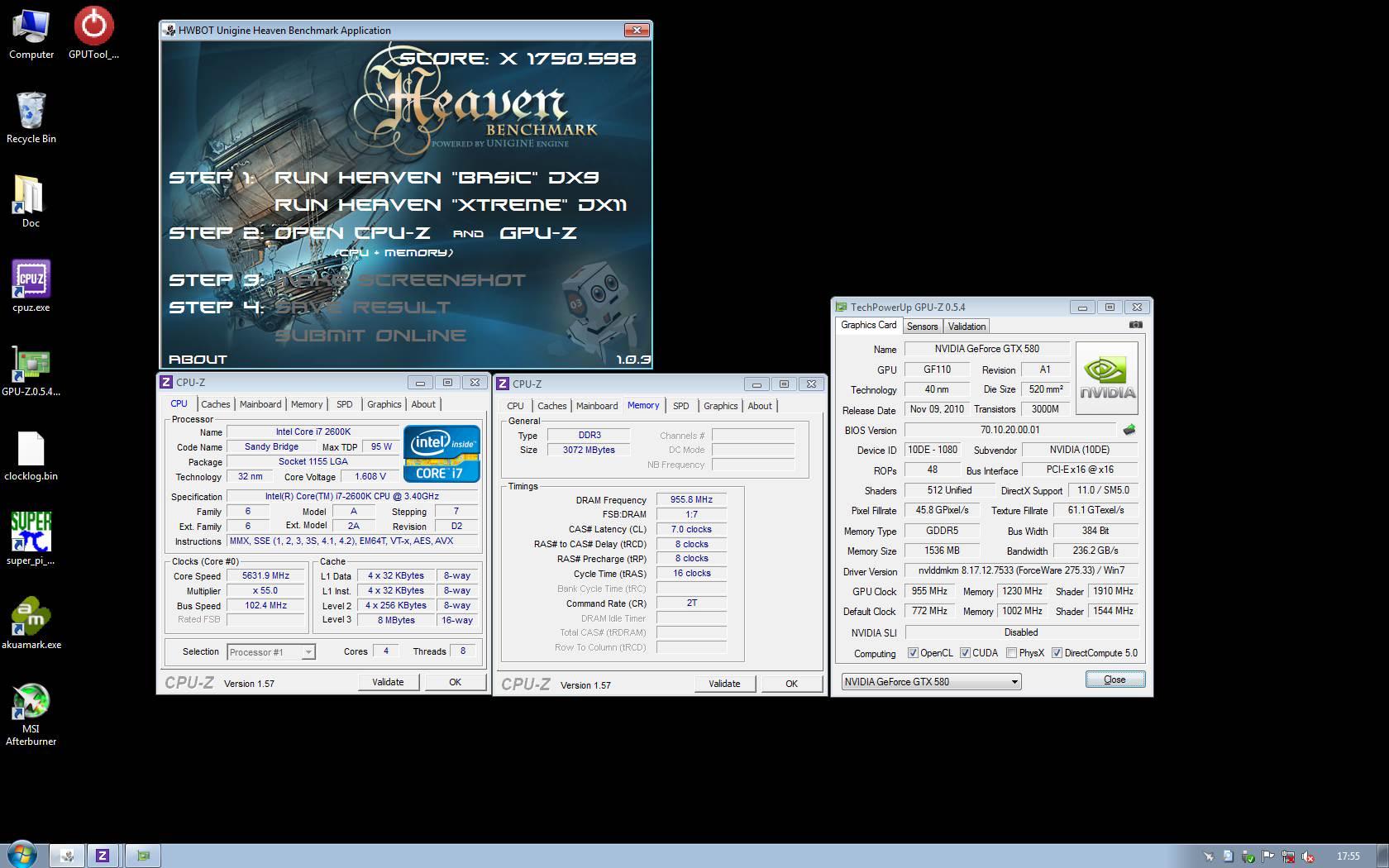The height and width of the screenshot is (868, 1389).
Task: Click the magnifier document tray icon
Action: click(x=1229, y=856)
